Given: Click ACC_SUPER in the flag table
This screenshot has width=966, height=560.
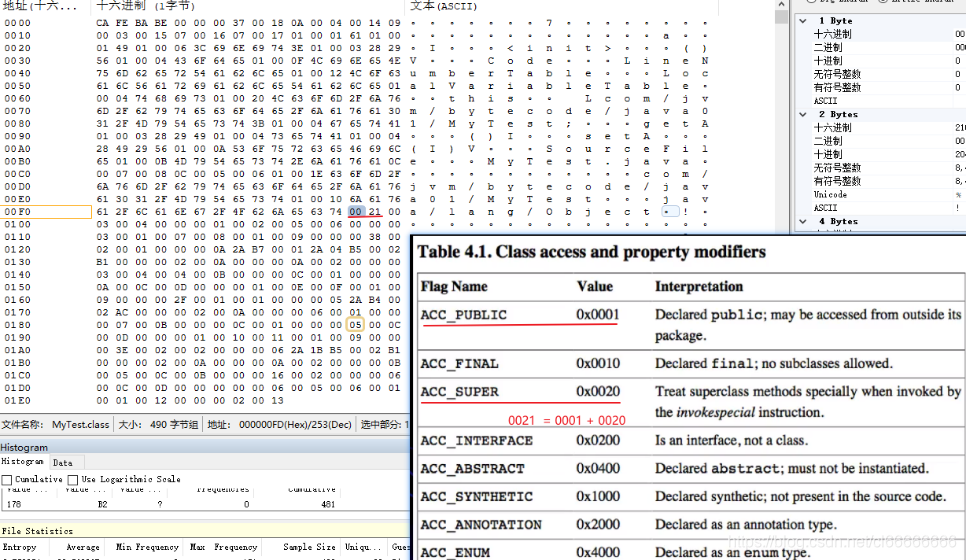Looking at the screenshot, I should coord(460,392).
